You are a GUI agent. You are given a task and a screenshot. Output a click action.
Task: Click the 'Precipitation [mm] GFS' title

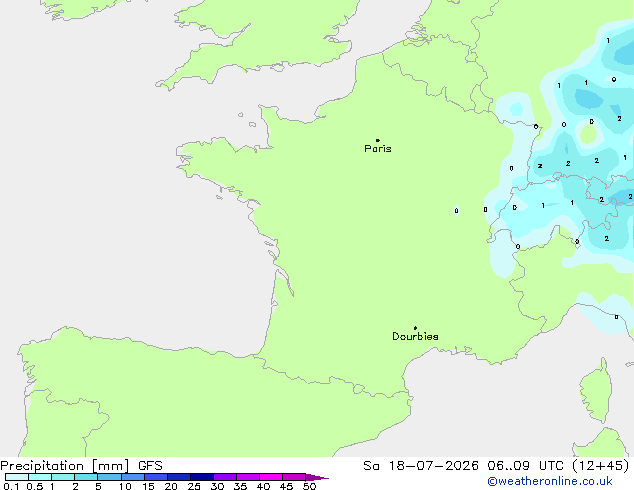pos(81,466)
